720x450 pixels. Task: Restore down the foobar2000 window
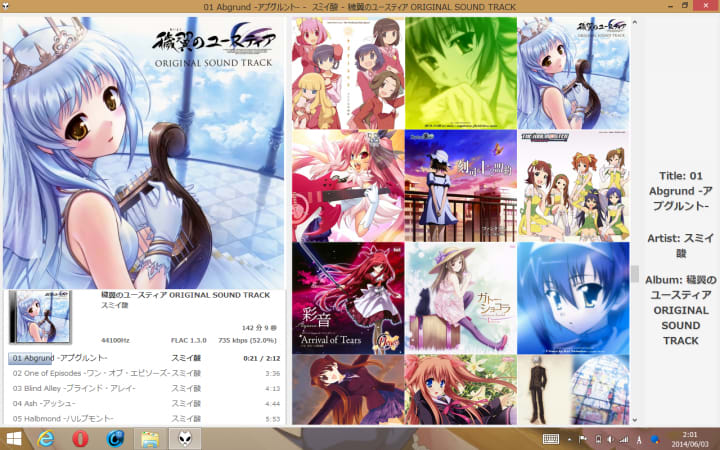coord(685,6)
